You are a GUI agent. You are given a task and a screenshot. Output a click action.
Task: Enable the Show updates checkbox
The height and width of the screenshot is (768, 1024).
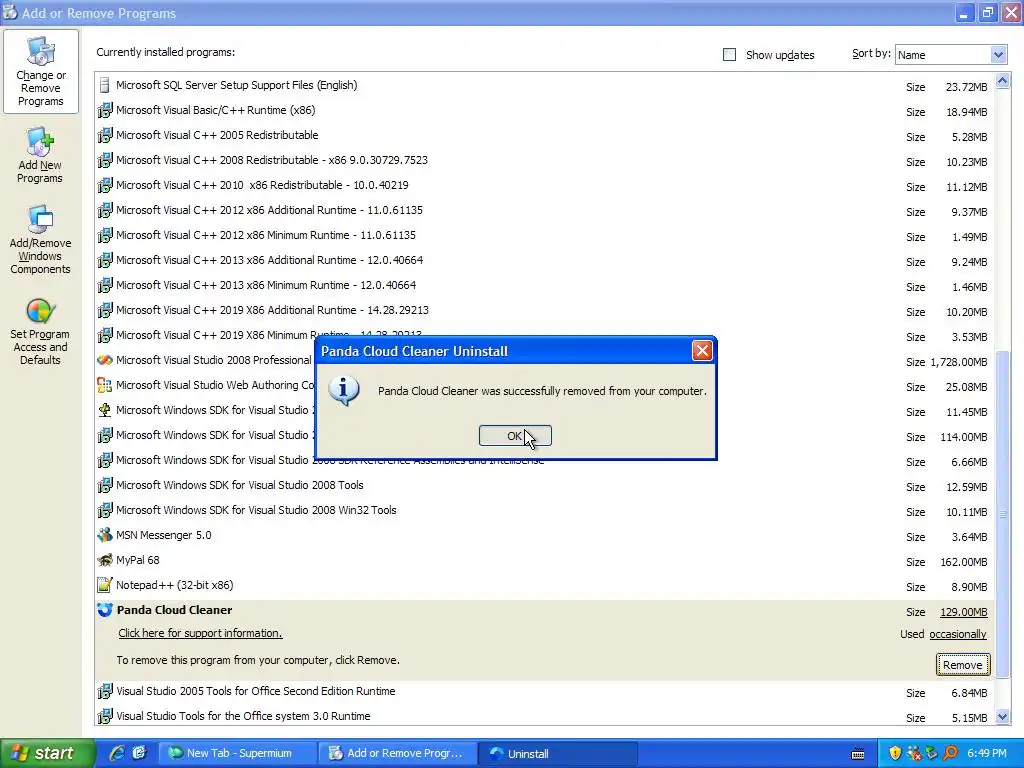pyautogui.click(x=729, y=55)
